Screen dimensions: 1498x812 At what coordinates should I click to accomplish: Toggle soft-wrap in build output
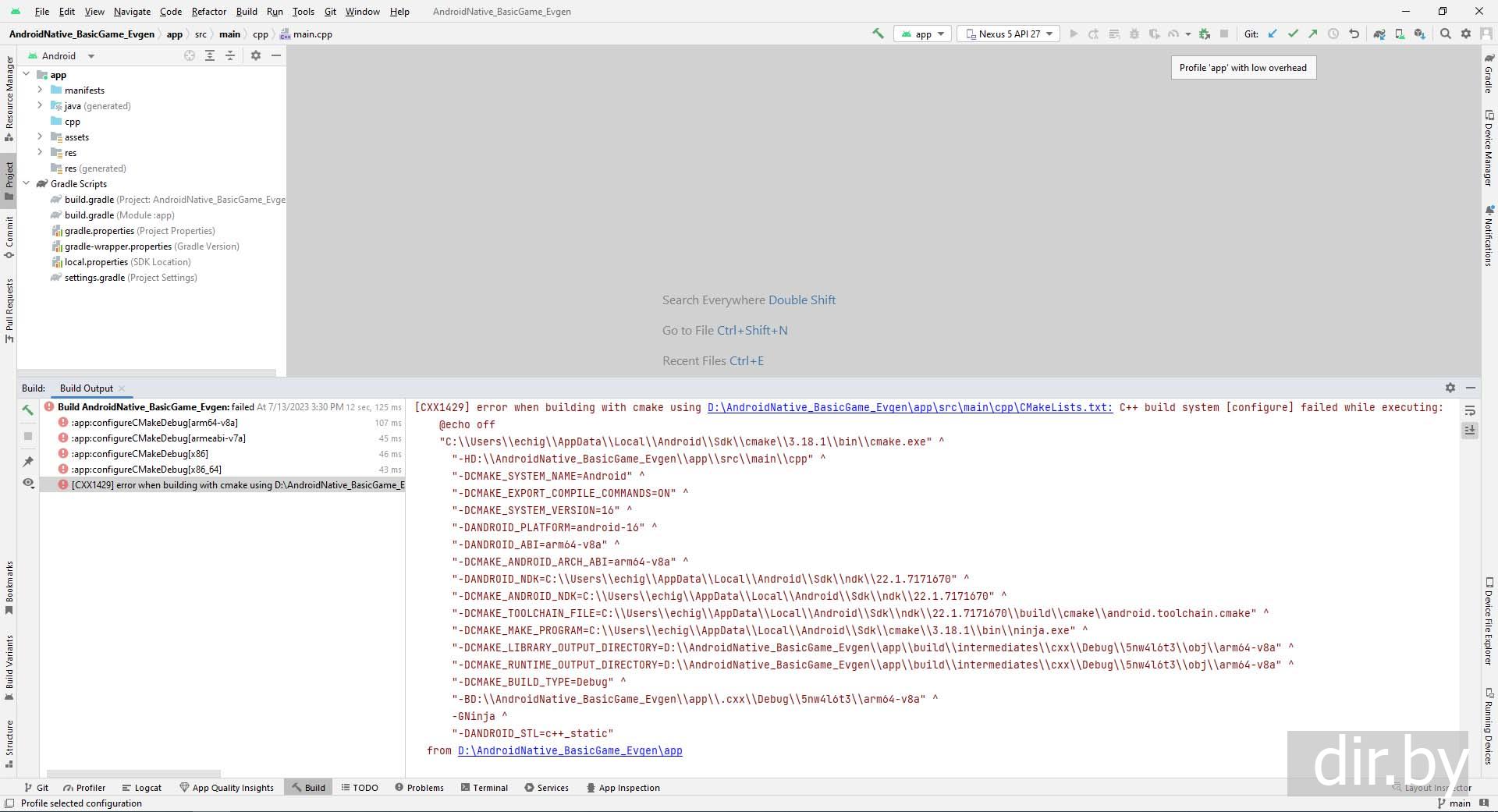[x=1470, y=410]
